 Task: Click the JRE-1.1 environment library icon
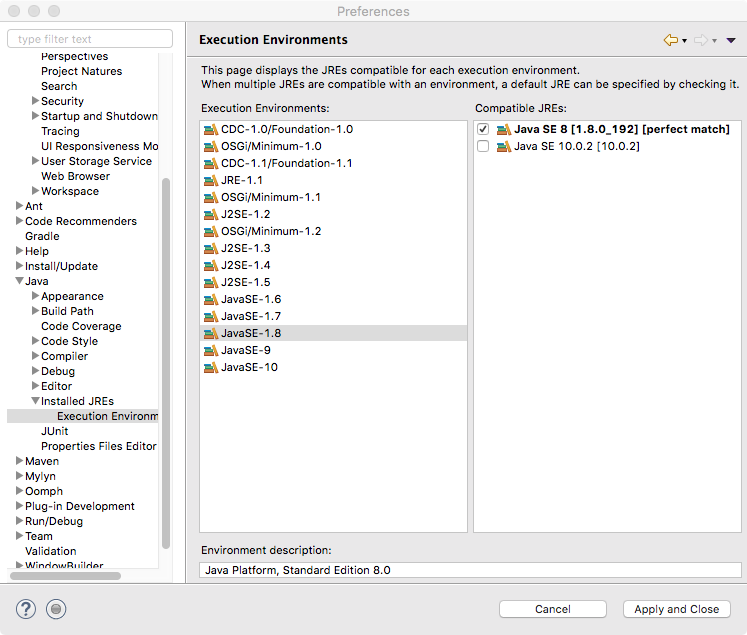[210, 181]
